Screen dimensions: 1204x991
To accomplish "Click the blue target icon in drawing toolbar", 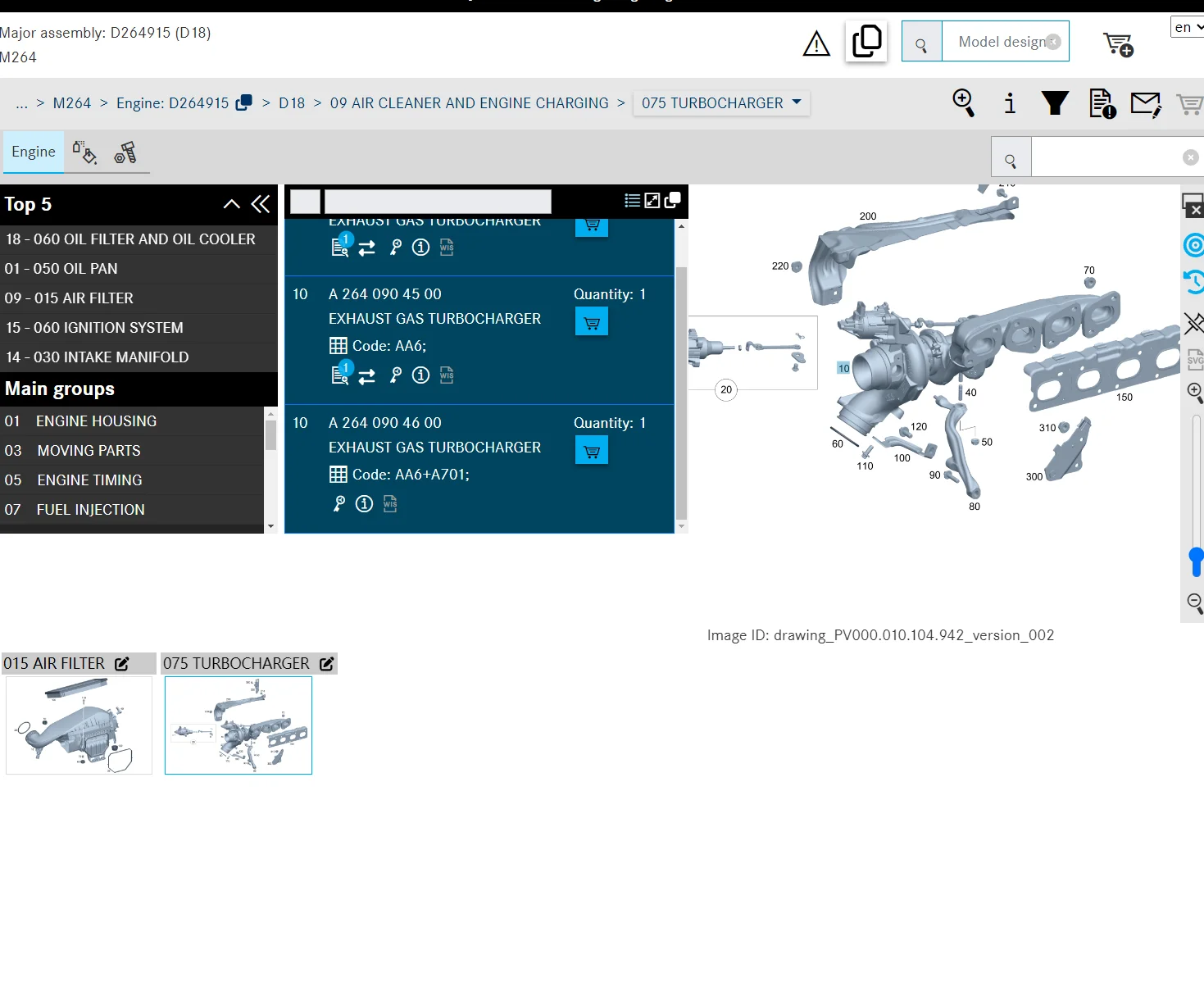I will pos(1194,245).
